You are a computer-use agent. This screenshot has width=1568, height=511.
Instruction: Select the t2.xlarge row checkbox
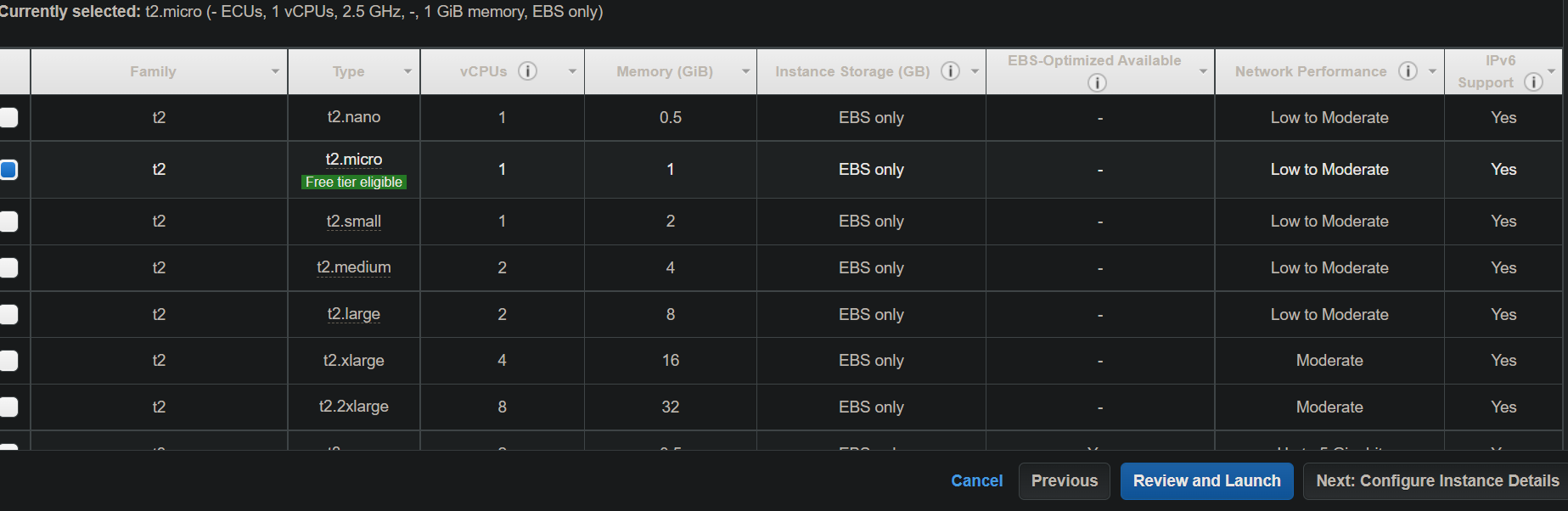pos(8,360)
